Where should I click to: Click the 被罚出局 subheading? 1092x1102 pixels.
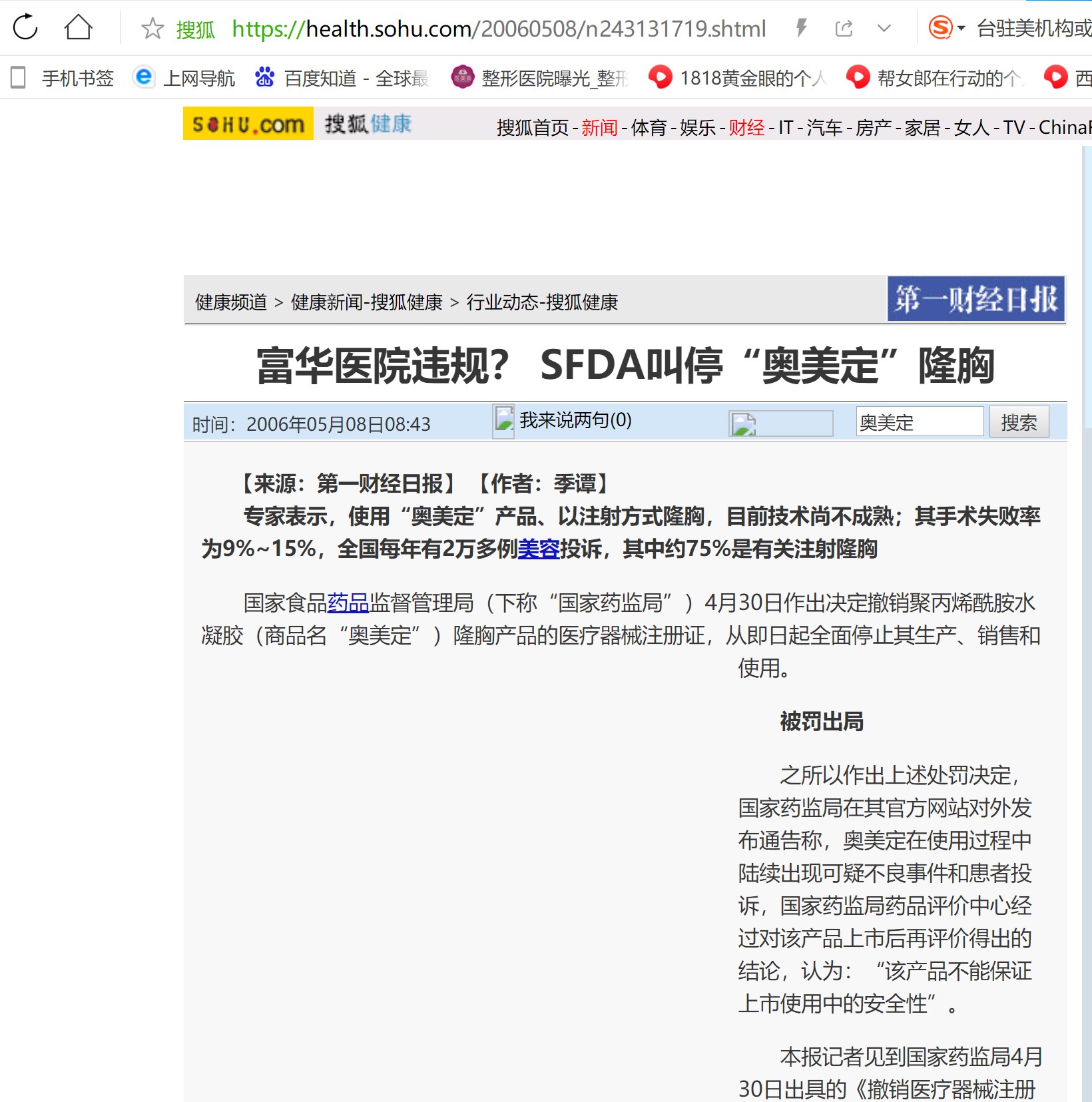822,722
